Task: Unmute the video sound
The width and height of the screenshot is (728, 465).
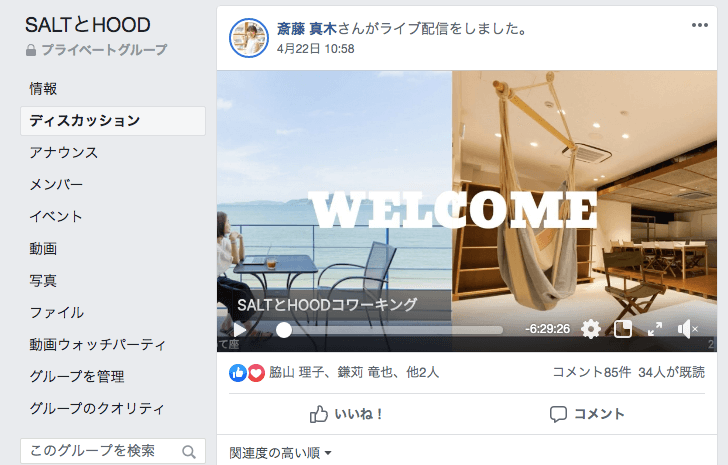Action: coord(688,329)
